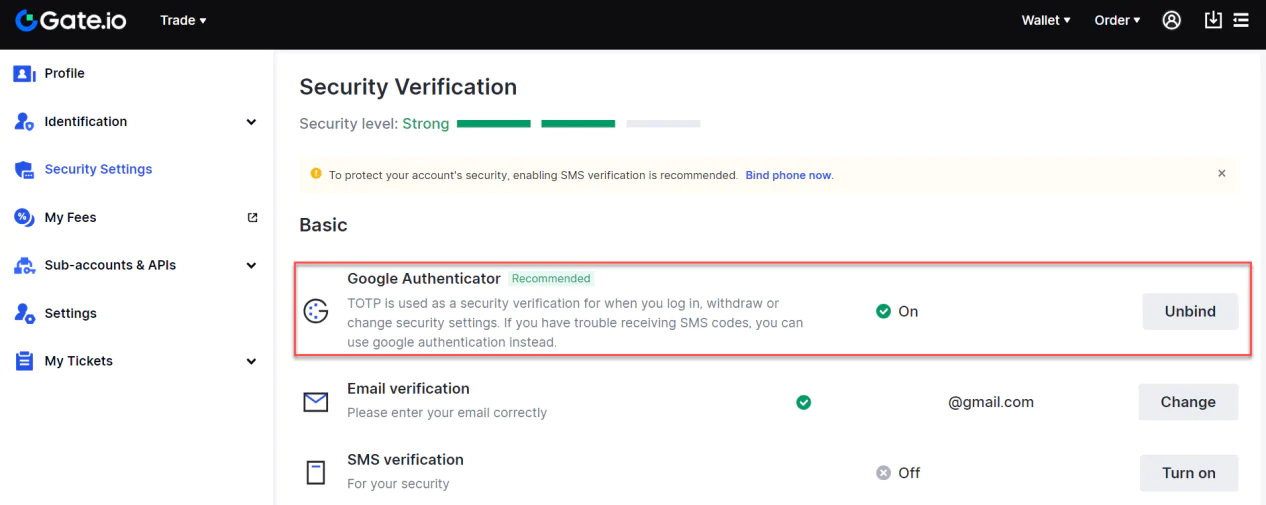The image size is (1266, 505).
Task: Click the My Fees percent icon
Action: click(x=24, y=218)
